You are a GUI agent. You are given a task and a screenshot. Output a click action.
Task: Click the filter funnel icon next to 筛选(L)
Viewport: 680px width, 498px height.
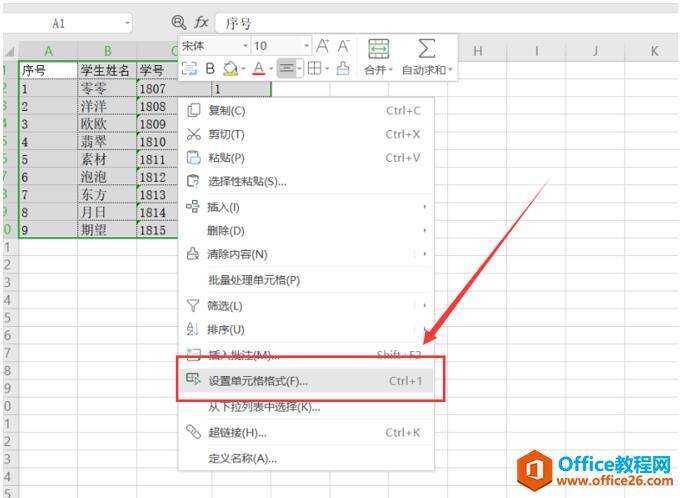(x=193, y=305)
